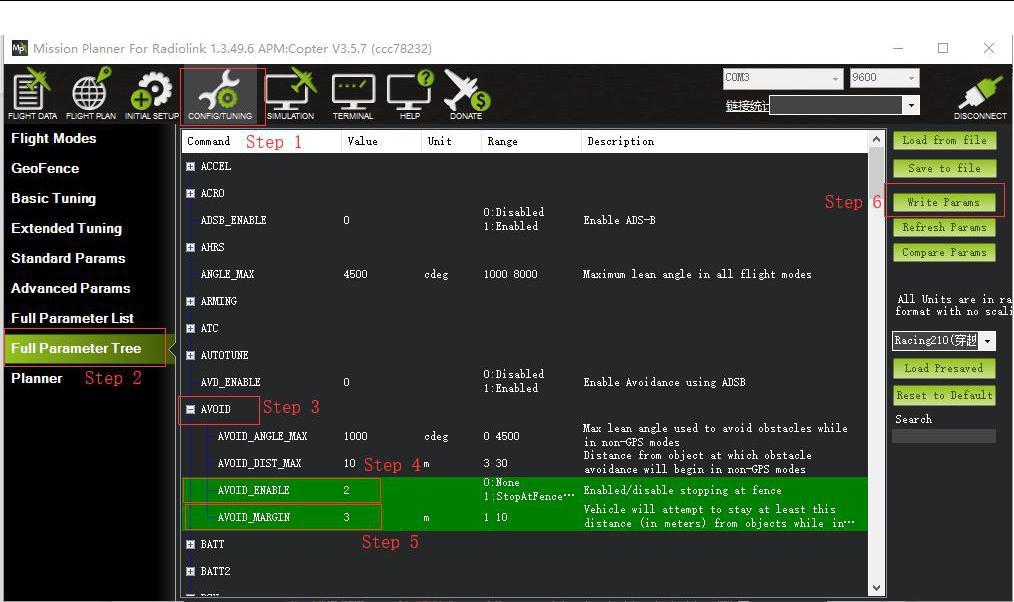
Task: Click AVOID_DIST_MAX value 10
Action: 350,464
